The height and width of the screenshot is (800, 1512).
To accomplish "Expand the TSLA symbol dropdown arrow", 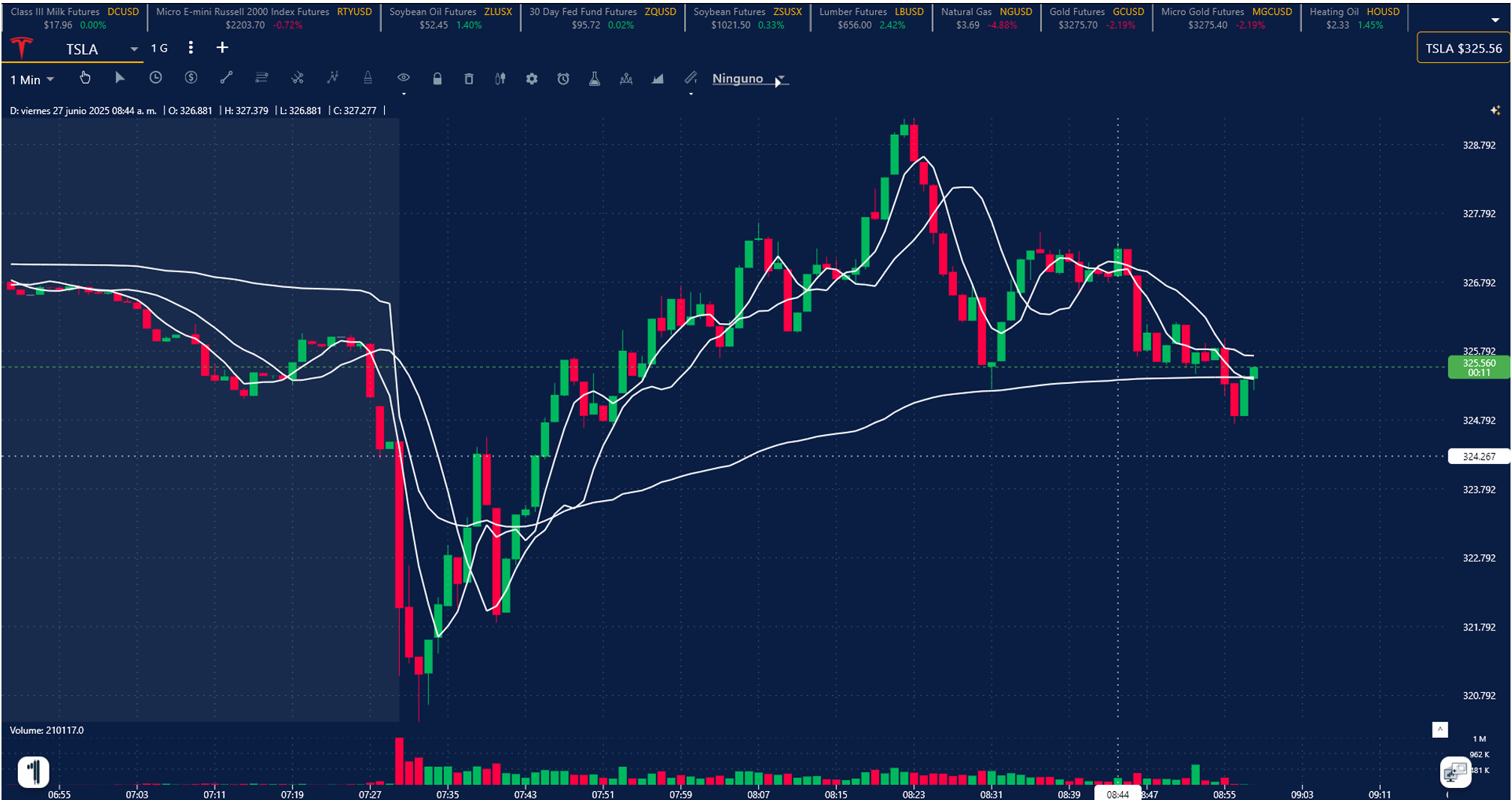I will [x=133, y=49].
